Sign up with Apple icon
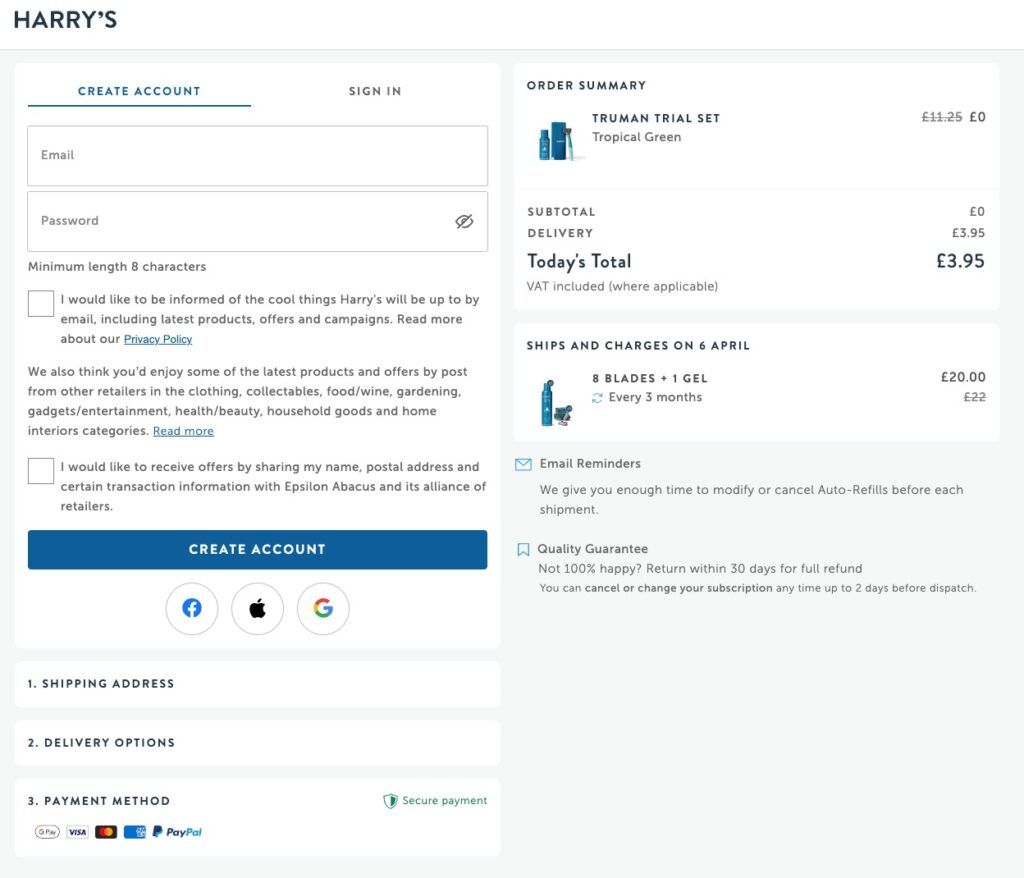 [x=257, y=608]
